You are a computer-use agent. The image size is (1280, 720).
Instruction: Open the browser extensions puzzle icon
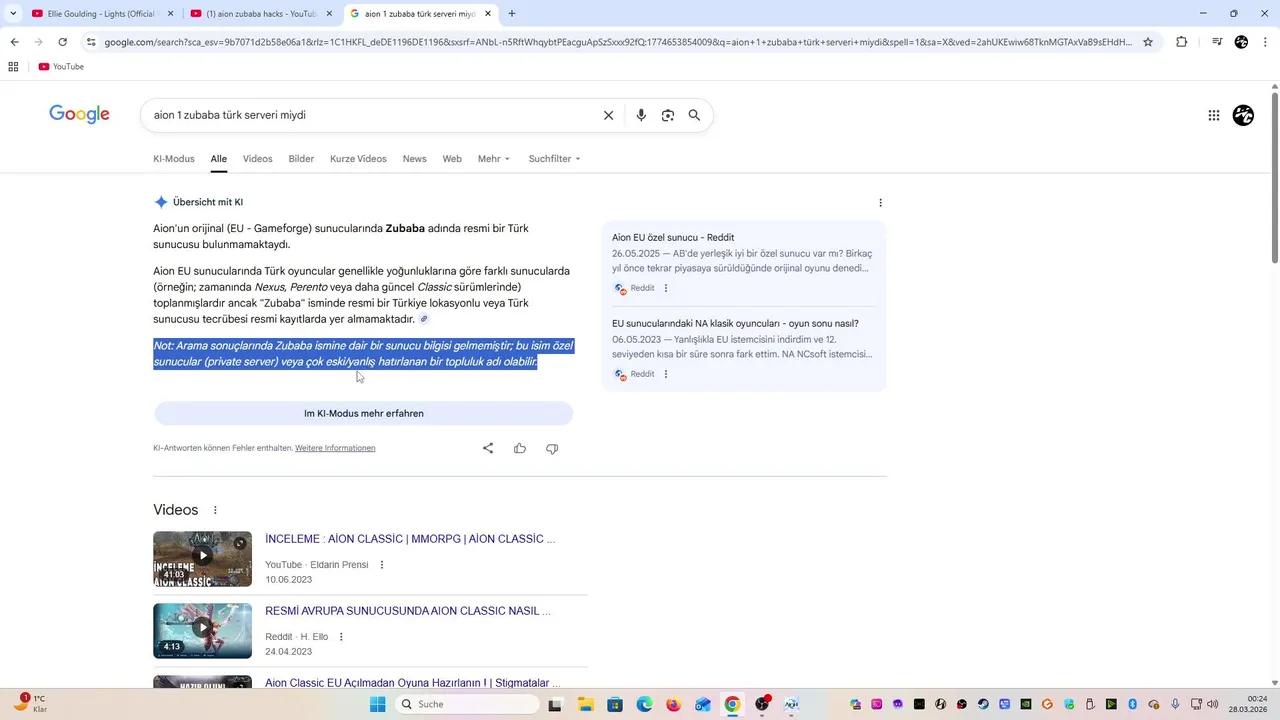click(1181, 42)
